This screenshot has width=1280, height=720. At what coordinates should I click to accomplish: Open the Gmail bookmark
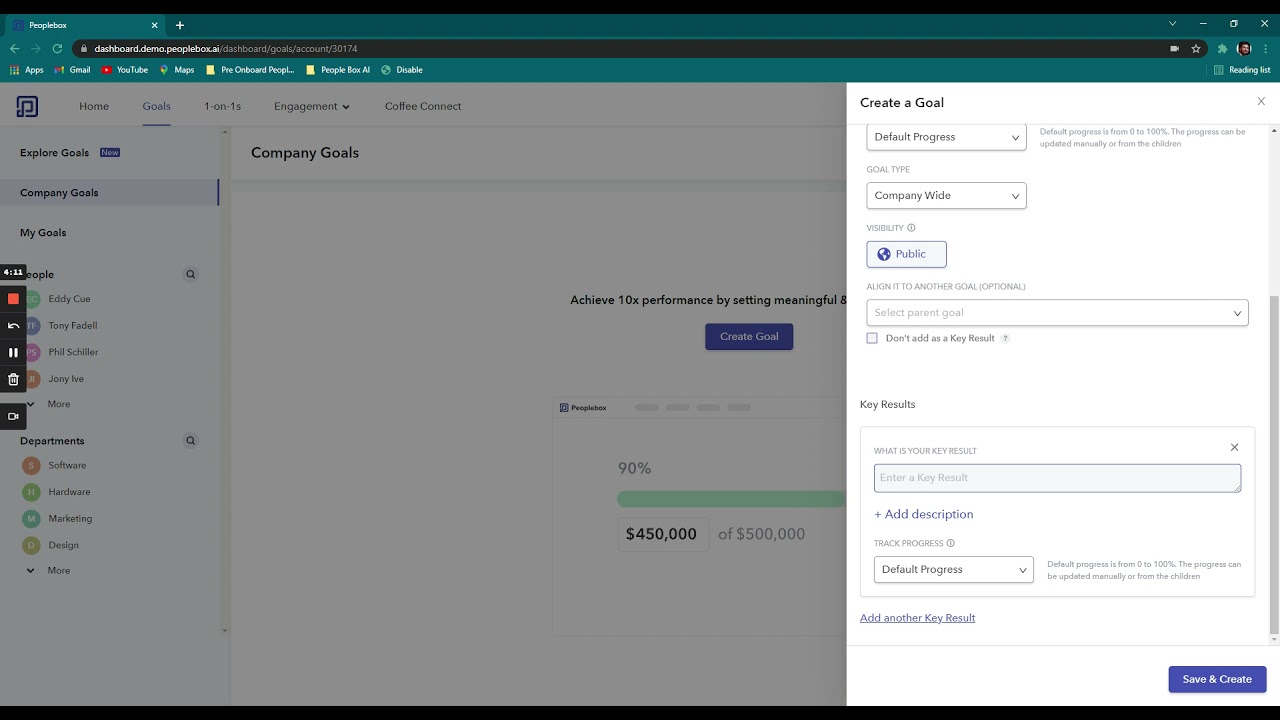coord(72,70)
